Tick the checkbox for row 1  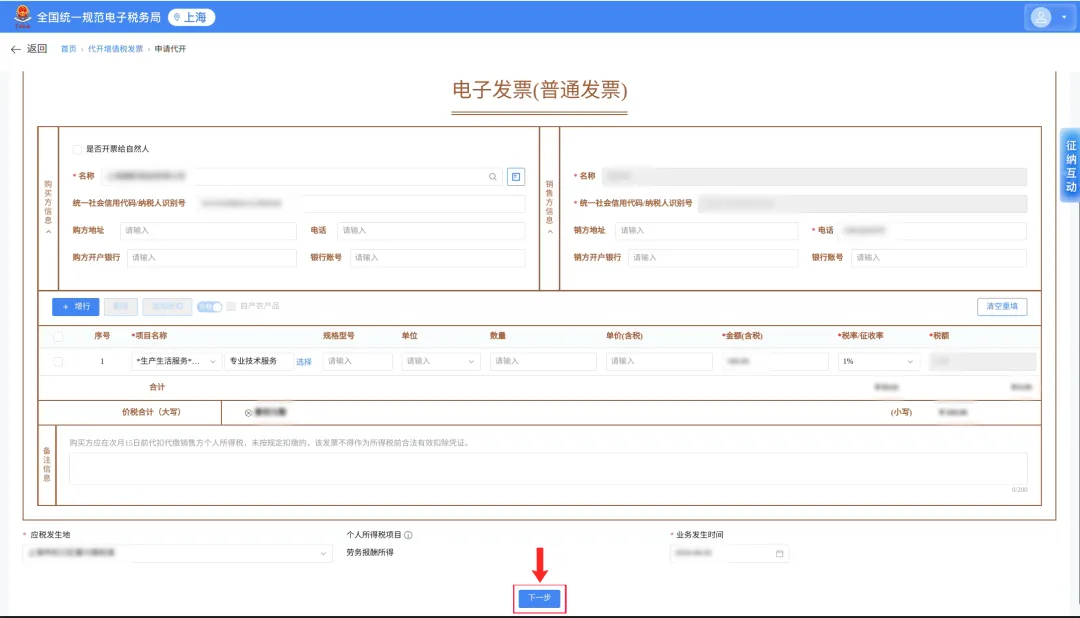pos(59,361)
